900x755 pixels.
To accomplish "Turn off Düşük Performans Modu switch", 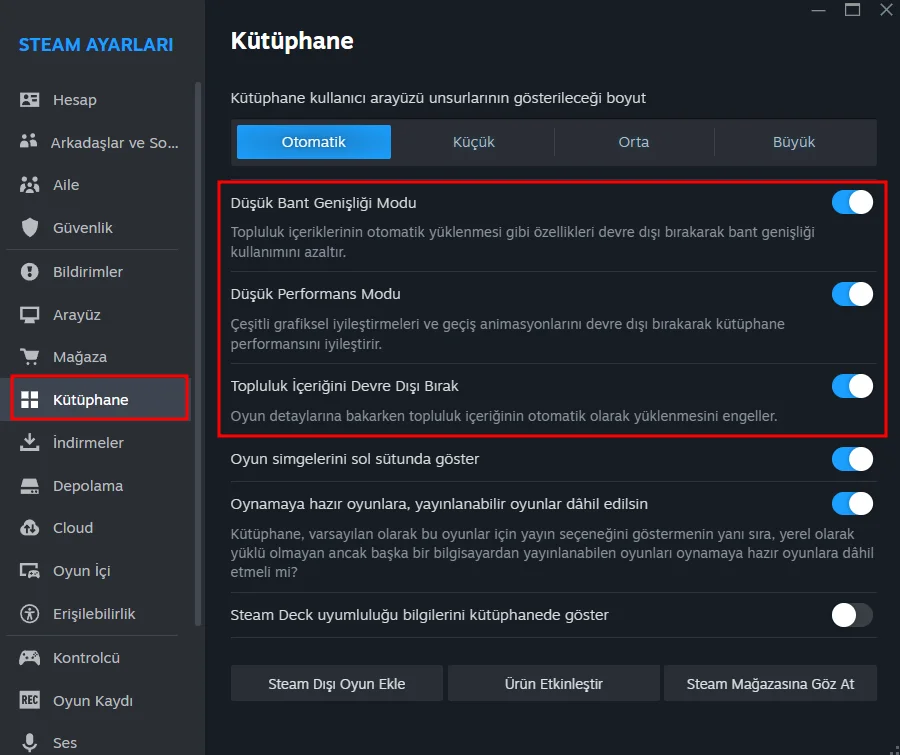I will click(852, 294).
